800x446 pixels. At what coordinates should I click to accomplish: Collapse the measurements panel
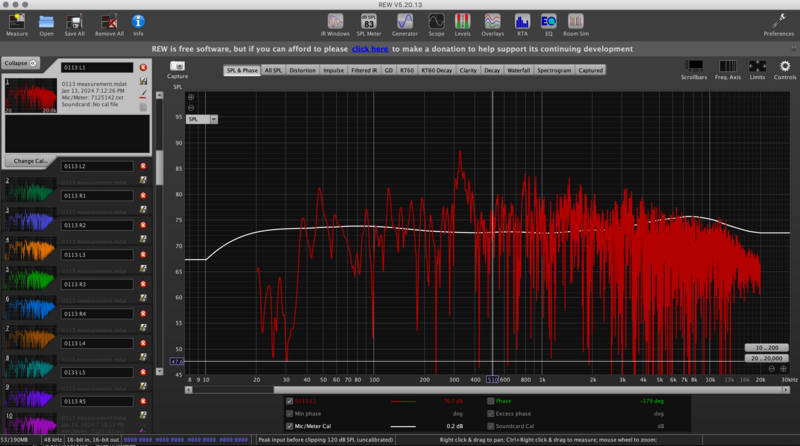(x=20, y=63)
